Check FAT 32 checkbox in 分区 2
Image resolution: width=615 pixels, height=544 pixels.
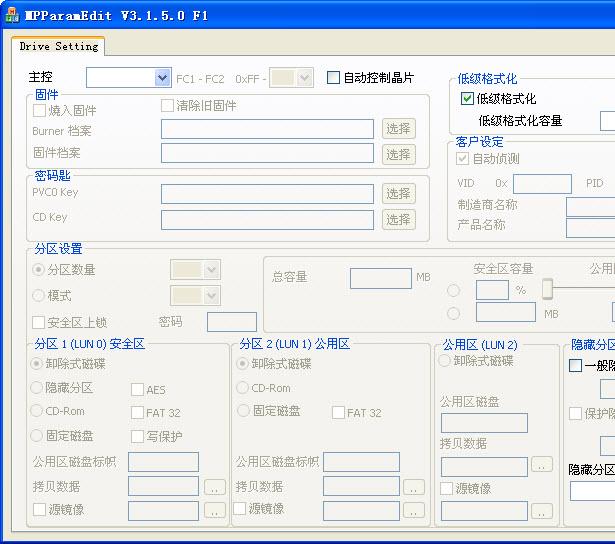tap(338, 413)
